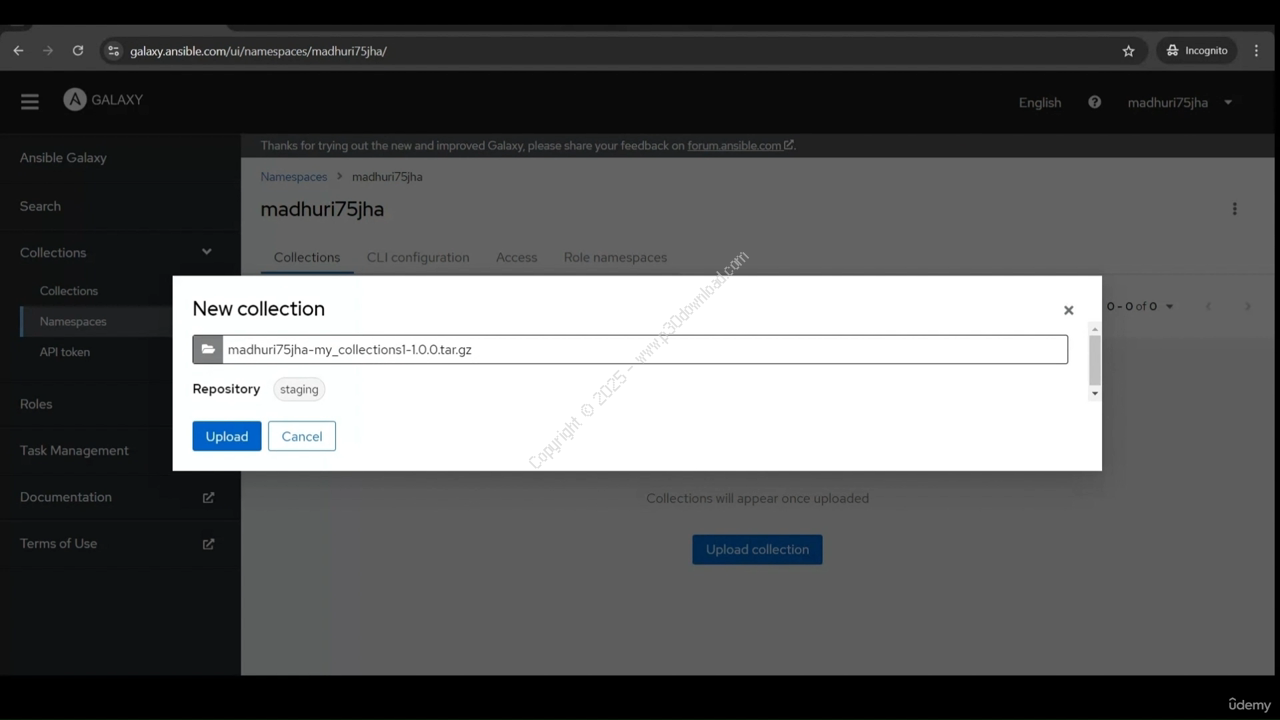The height and width of the screenshot is (720, 1280).
Task: Click the folder browse icon
Action: [208, 349]
